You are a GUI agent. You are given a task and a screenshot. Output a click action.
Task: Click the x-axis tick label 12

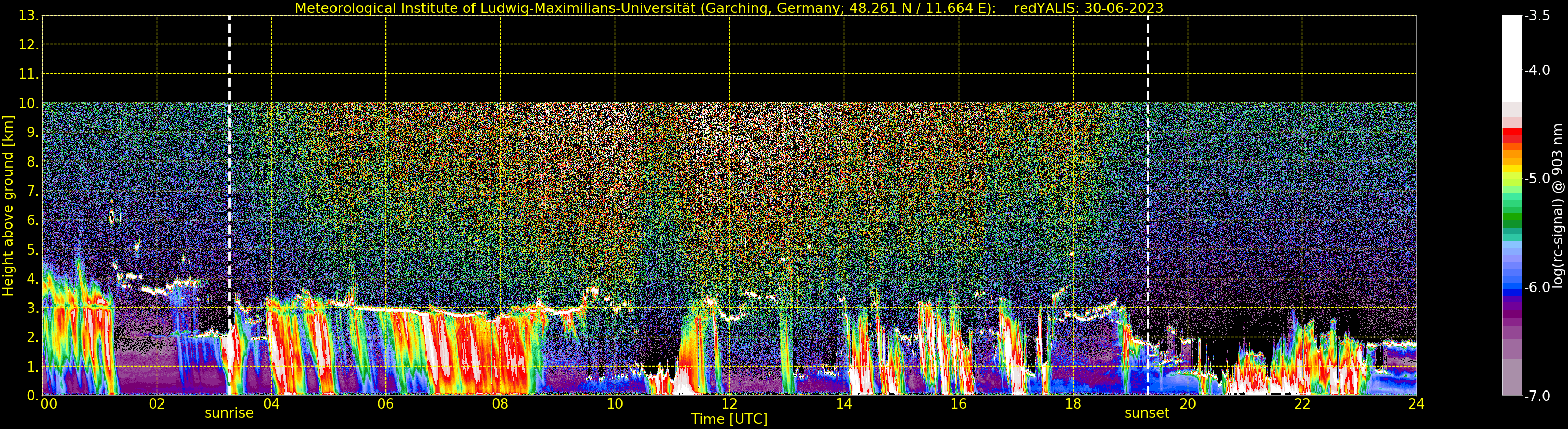click(729, 403)
